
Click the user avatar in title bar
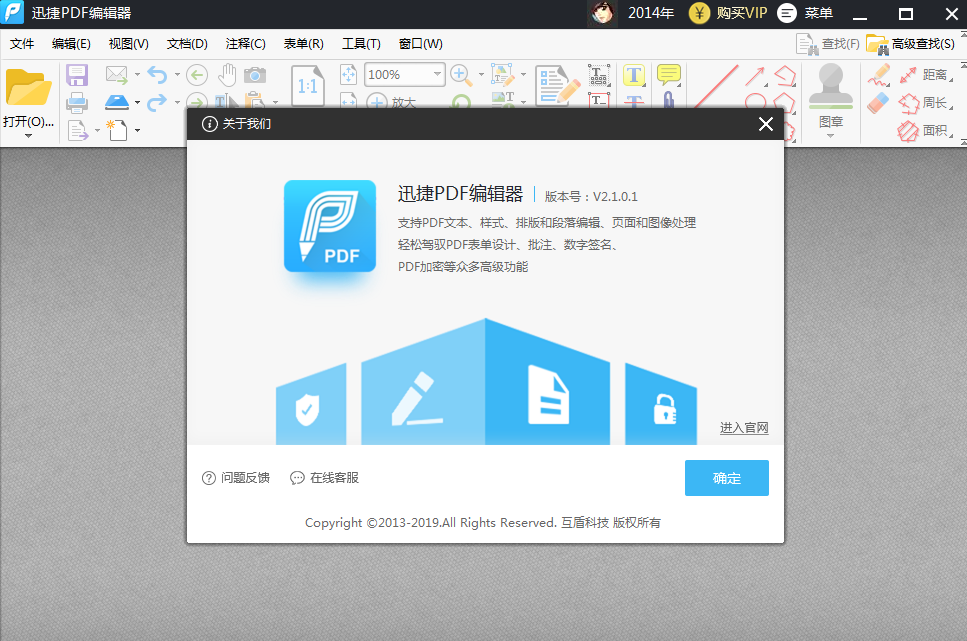pyautogui.click(x=602, y=13)
